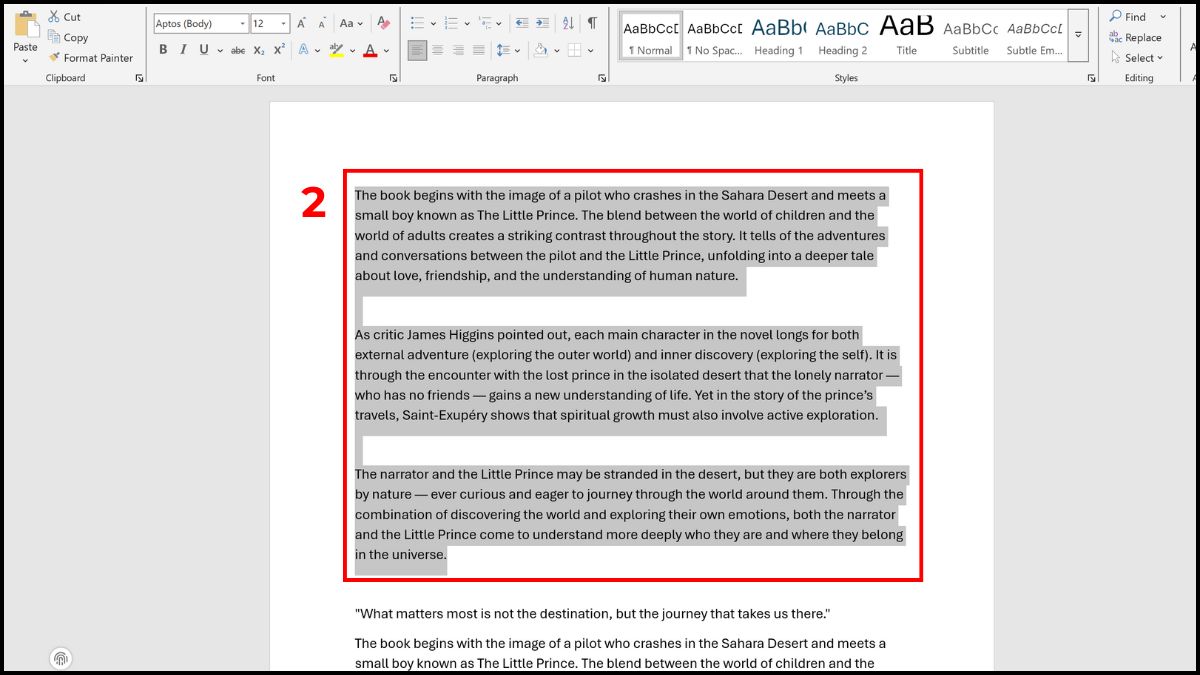Open line and paragraph spacing
Image resolution: width=1200 pixels, height=675 pixels.
[x=503, y=49]
